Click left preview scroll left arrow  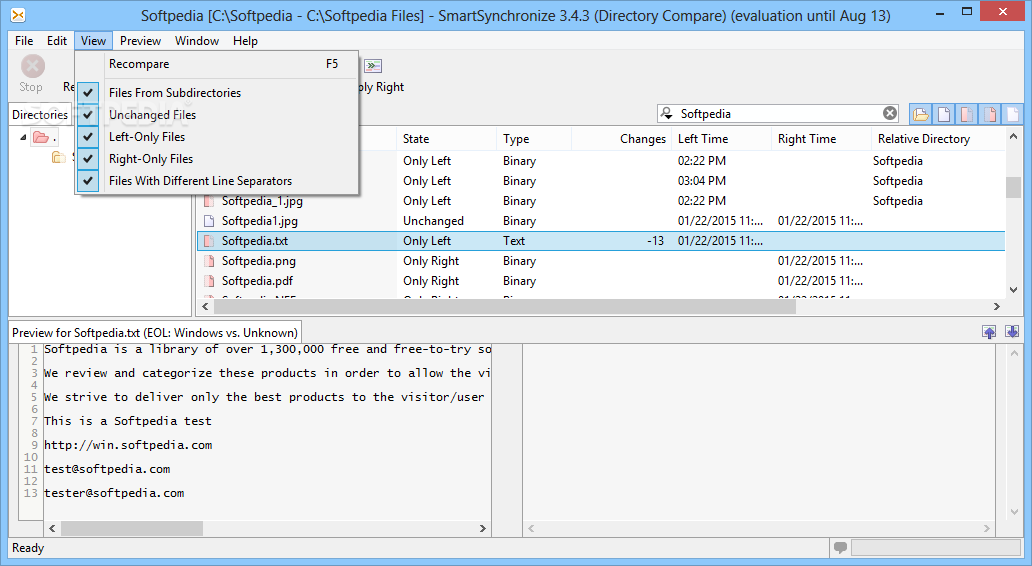tap(53, 528)
